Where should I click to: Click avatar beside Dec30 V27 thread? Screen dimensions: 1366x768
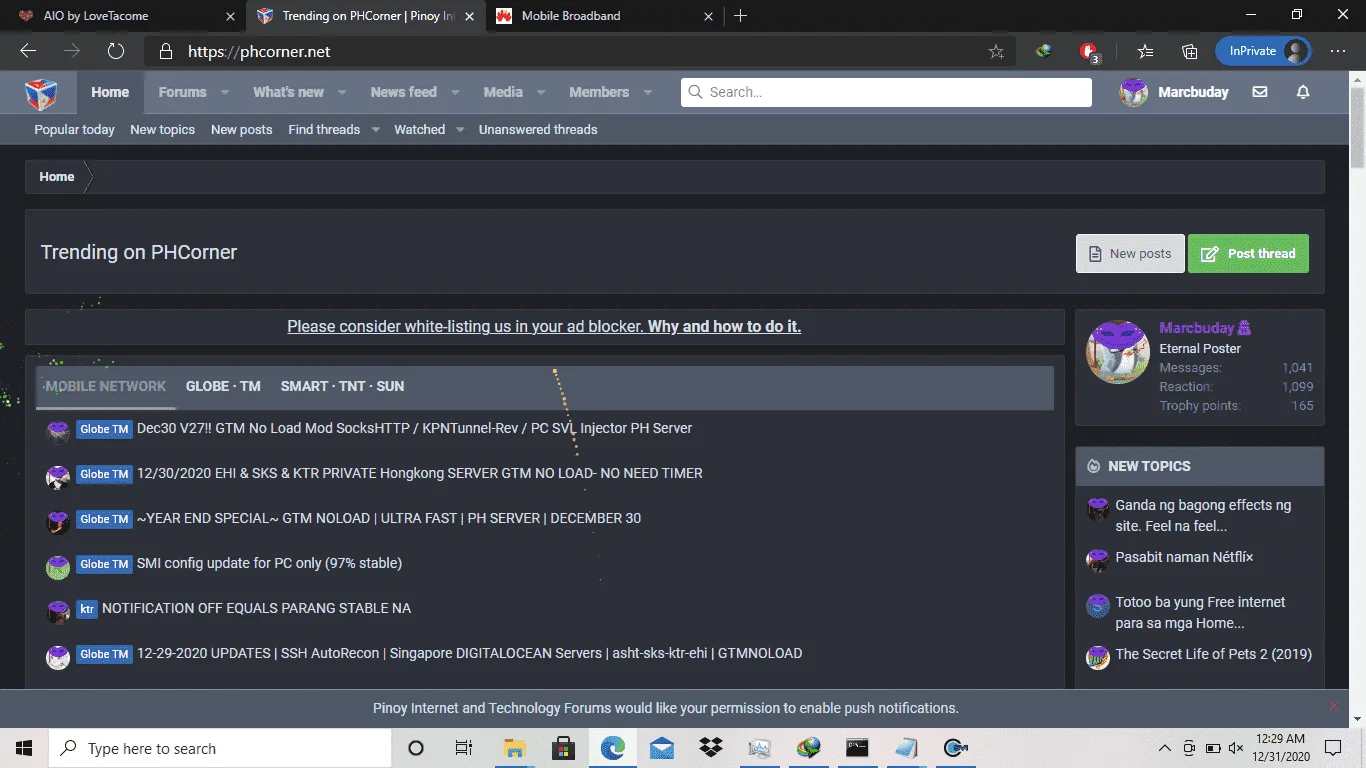pyautogui.click(x=58, y=431)
